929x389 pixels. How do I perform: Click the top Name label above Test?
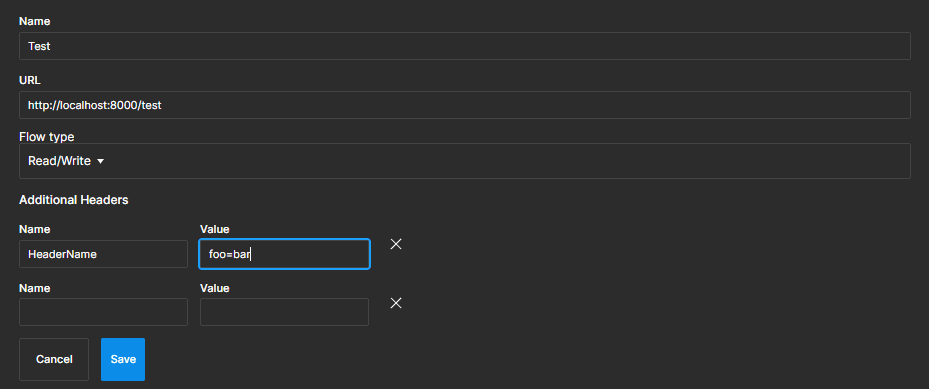34,21
